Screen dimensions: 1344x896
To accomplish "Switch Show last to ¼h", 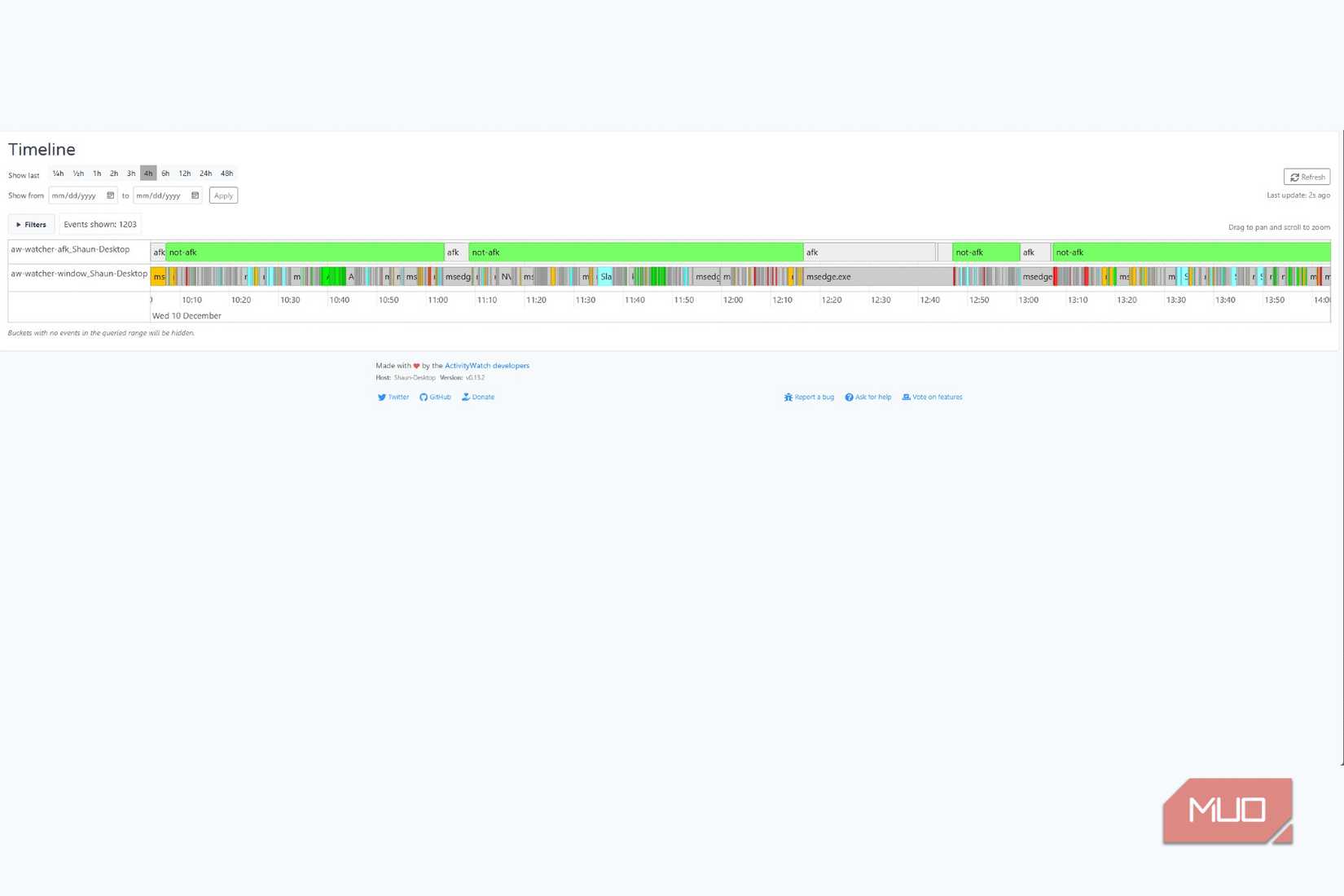I will [58, 173].
